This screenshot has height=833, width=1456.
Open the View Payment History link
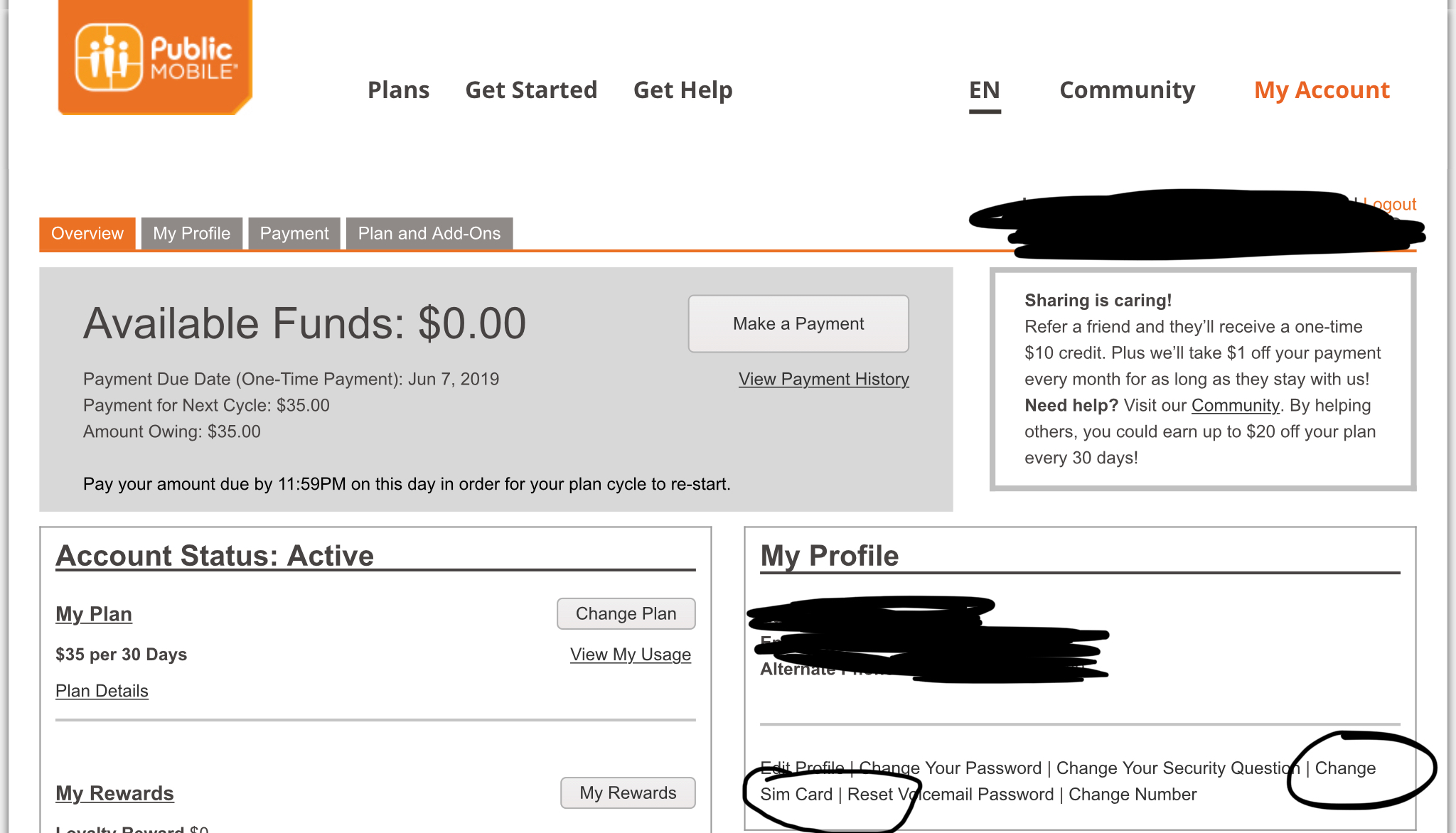pyautogui.click(x=823, y=380)
